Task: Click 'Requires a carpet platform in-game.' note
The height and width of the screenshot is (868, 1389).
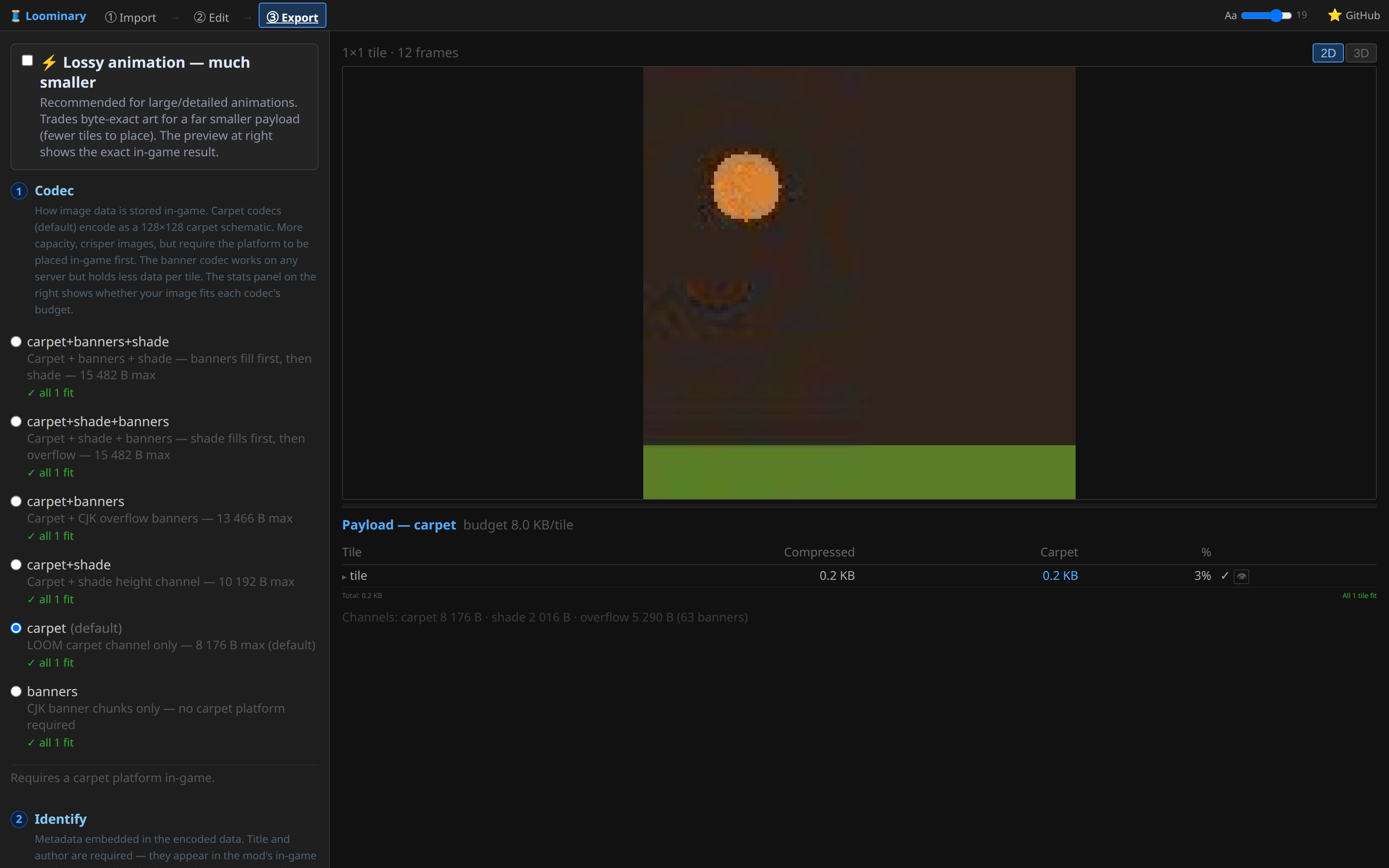Action: [112, 777]
